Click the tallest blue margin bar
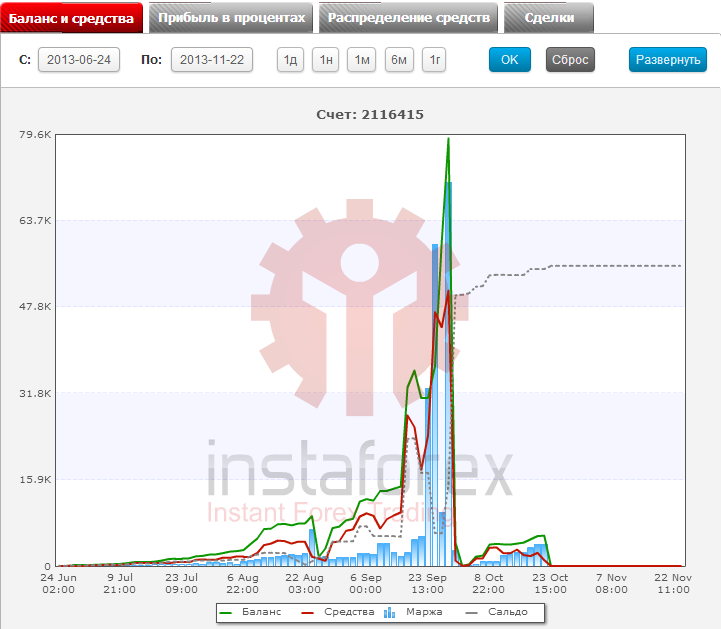 (x=449, y=373)
